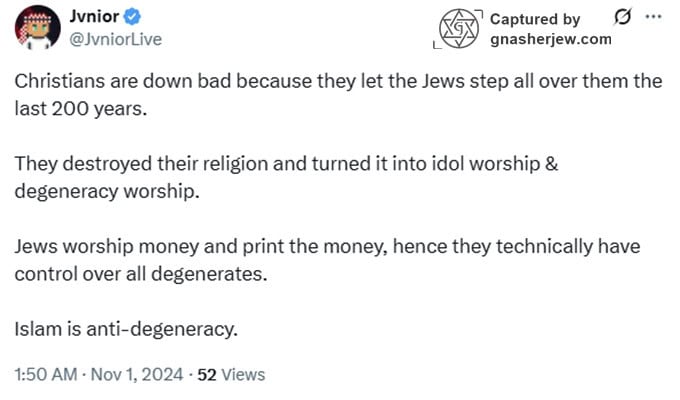
Task: Click the "1:50 AM" timestamp
Action: tap(45, 374)
